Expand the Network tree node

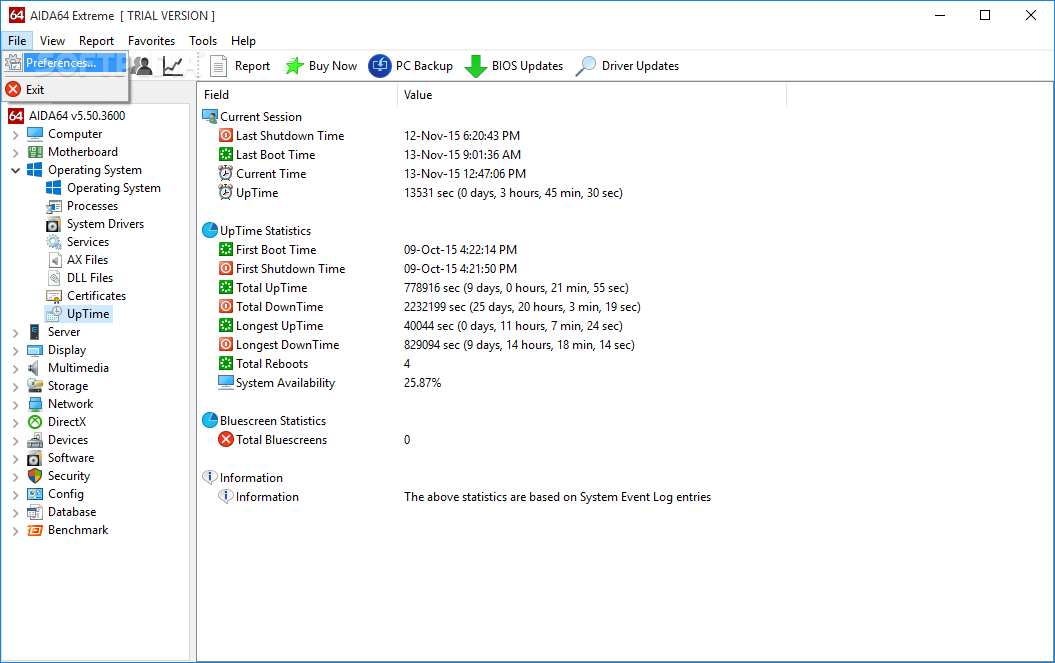coord(15,405)
